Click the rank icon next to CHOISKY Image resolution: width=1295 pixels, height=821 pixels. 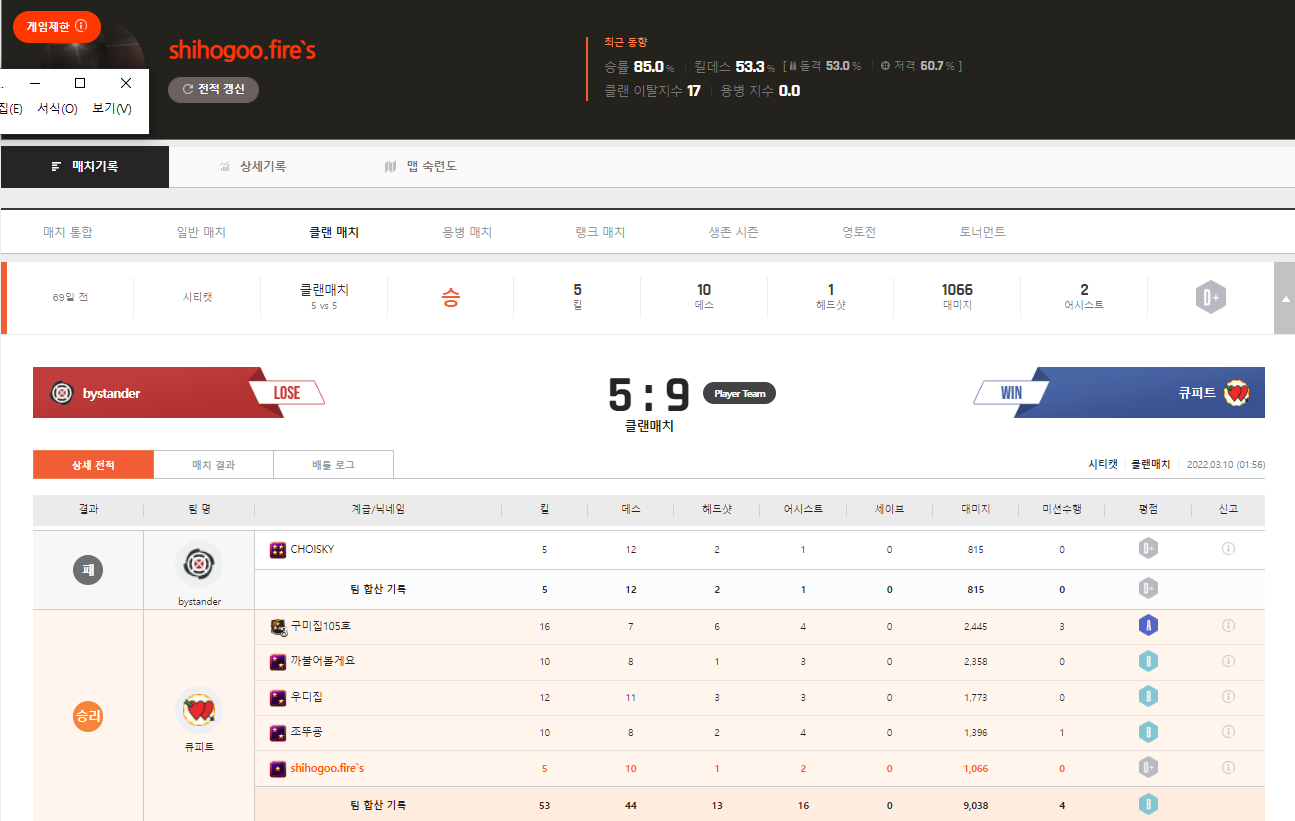tap(278, 549)
